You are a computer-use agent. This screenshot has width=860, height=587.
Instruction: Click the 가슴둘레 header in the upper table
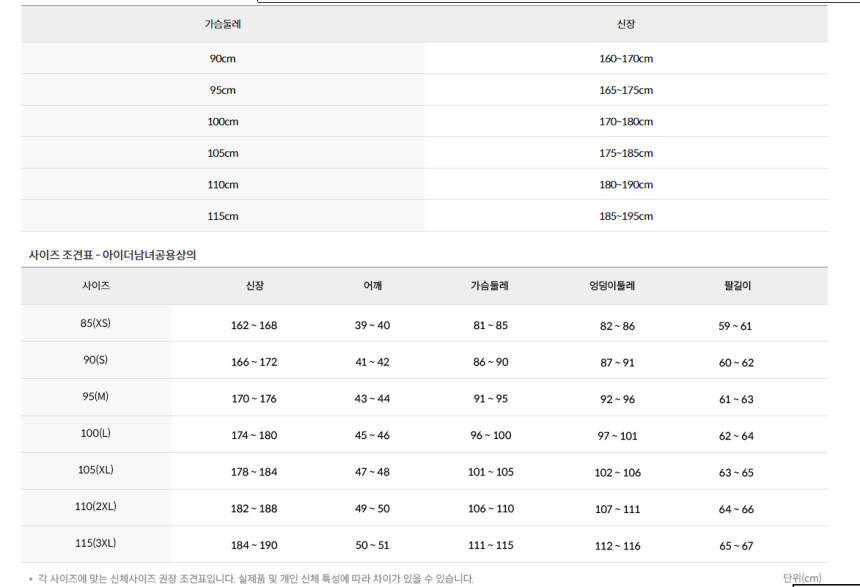coord(222,23)
